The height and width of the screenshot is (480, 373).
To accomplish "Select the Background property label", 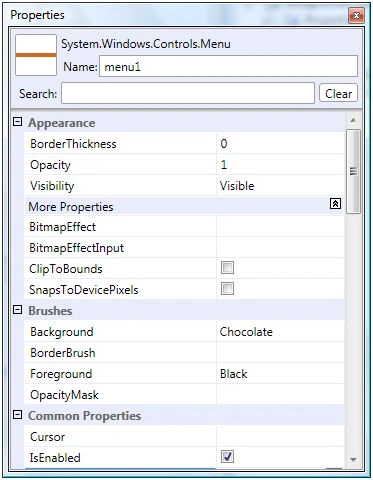I will click(x=62, y=332).
